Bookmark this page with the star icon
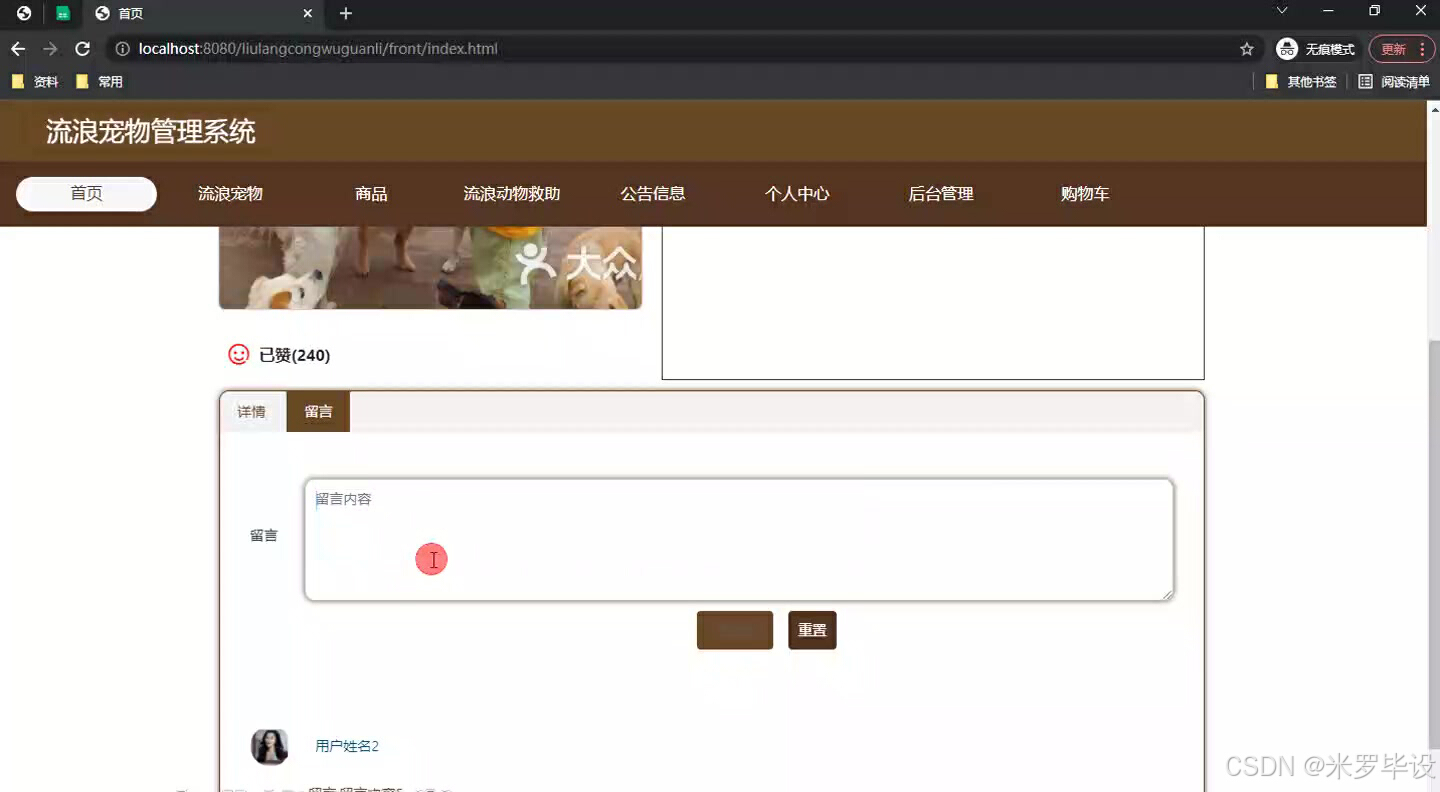The width and height of the screenshot is (1440, 792). (1247, 49)
